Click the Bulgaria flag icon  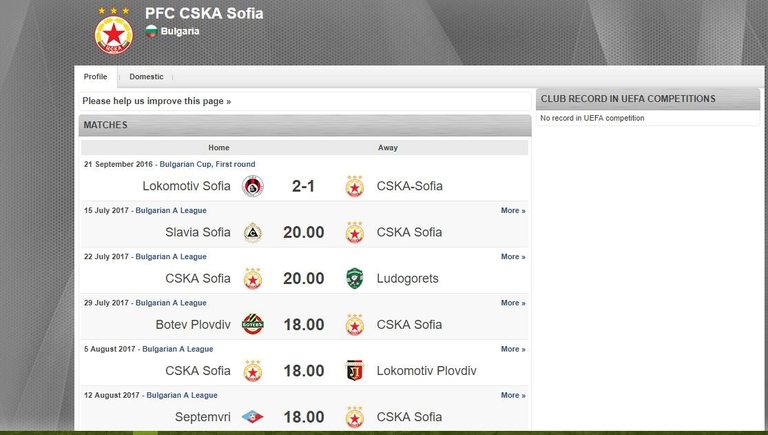tap(151, 31)
